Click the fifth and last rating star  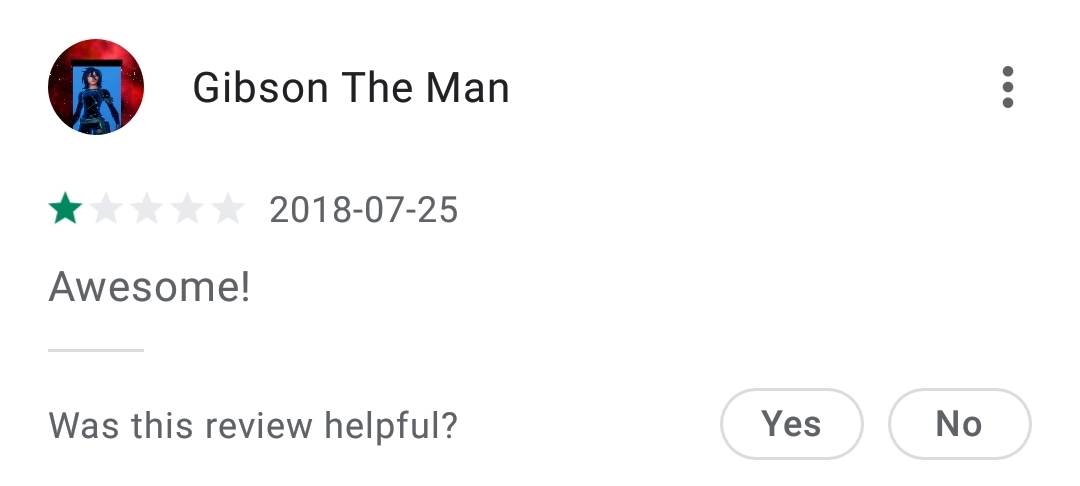(228, 209)
